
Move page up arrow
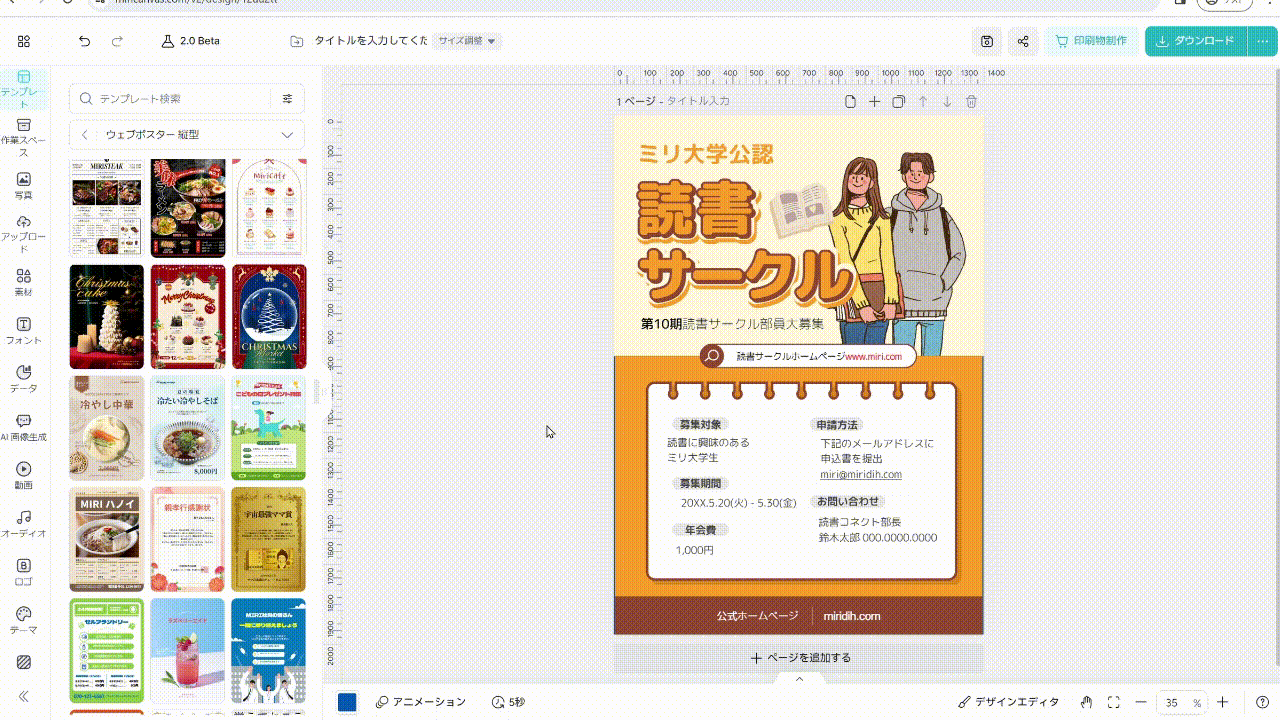923,101
